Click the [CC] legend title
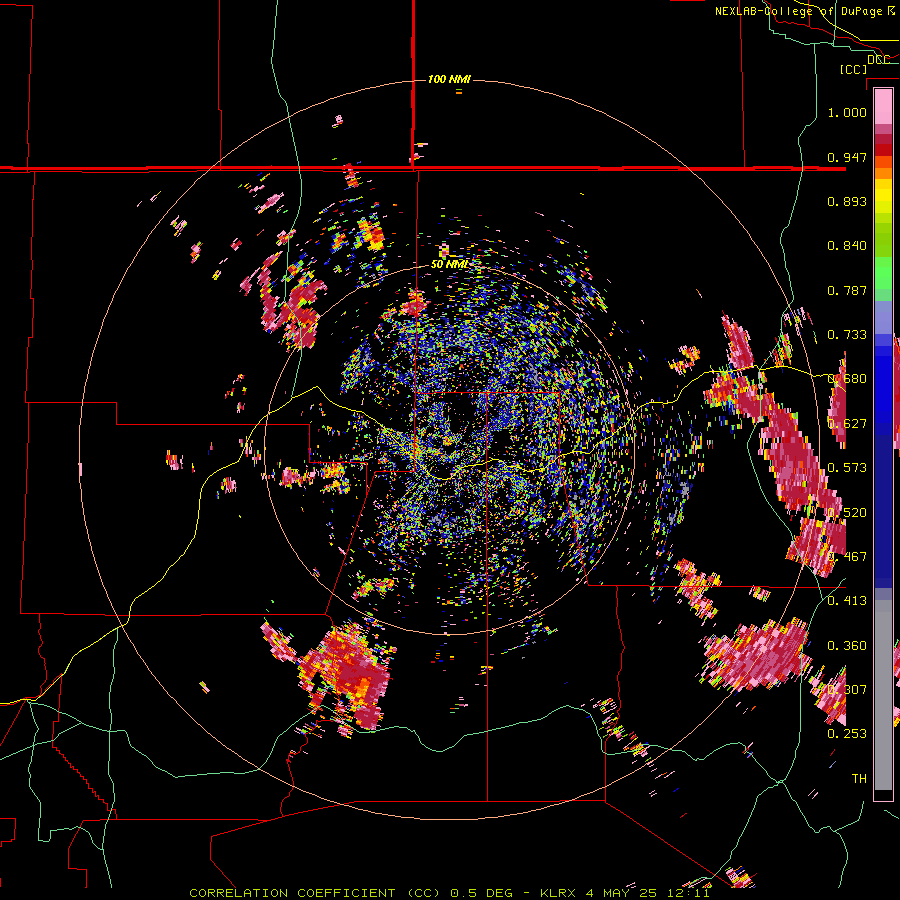Screen dimensions: 900x900 click(853, 69)
